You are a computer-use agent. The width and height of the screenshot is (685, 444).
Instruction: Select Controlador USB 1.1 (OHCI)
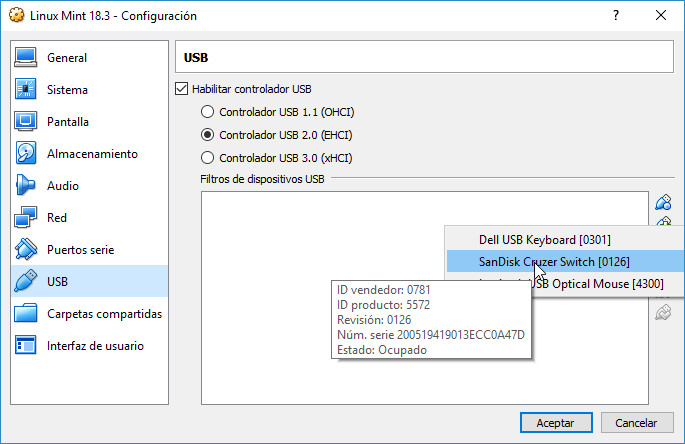tap(208, 112)
